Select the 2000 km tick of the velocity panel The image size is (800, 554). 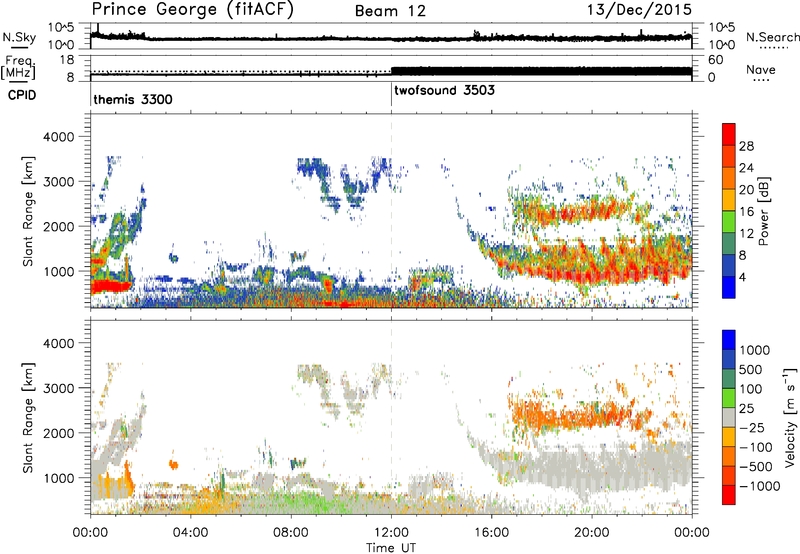(58, 433)
